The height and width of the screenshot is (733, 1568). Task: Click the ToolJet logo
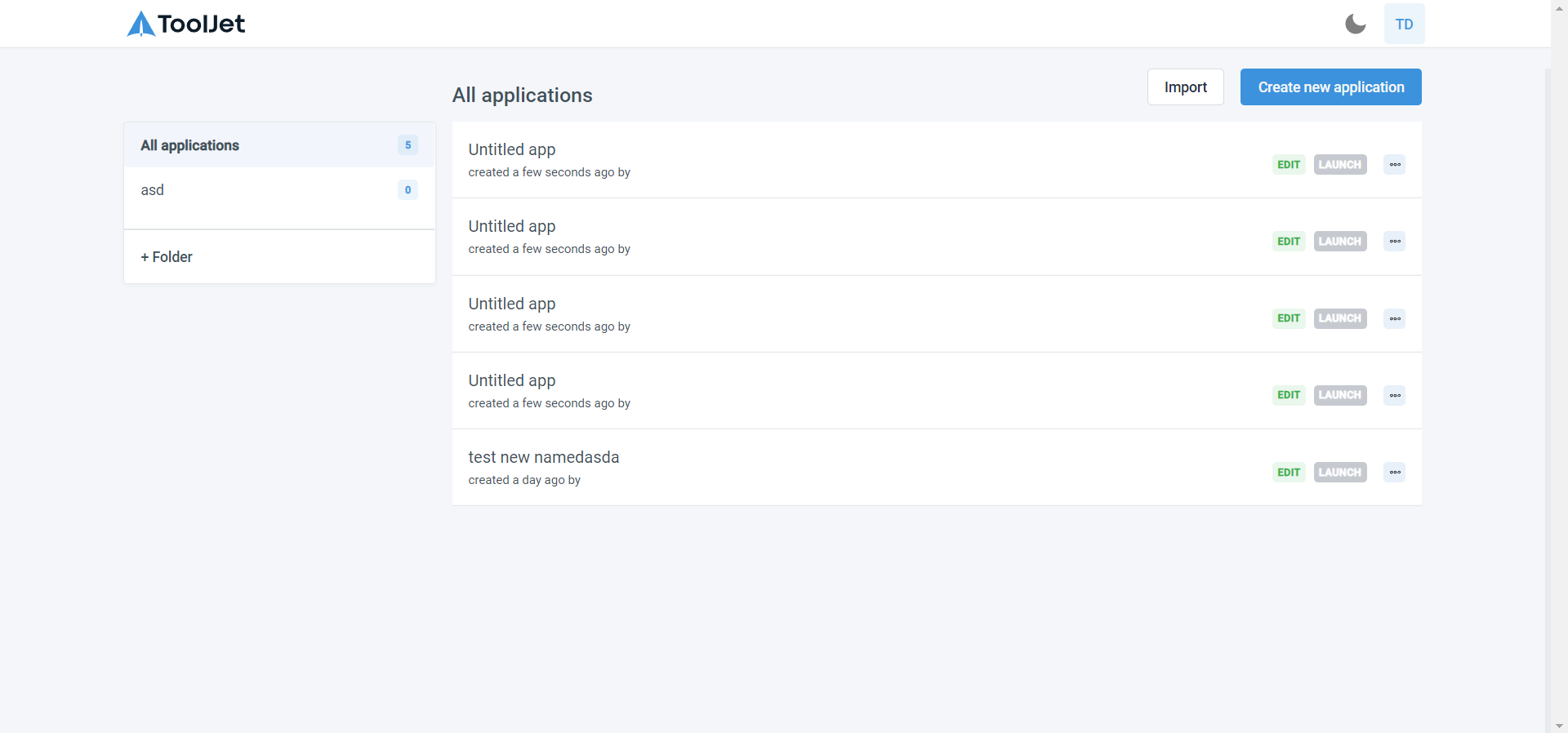(185, 24)
